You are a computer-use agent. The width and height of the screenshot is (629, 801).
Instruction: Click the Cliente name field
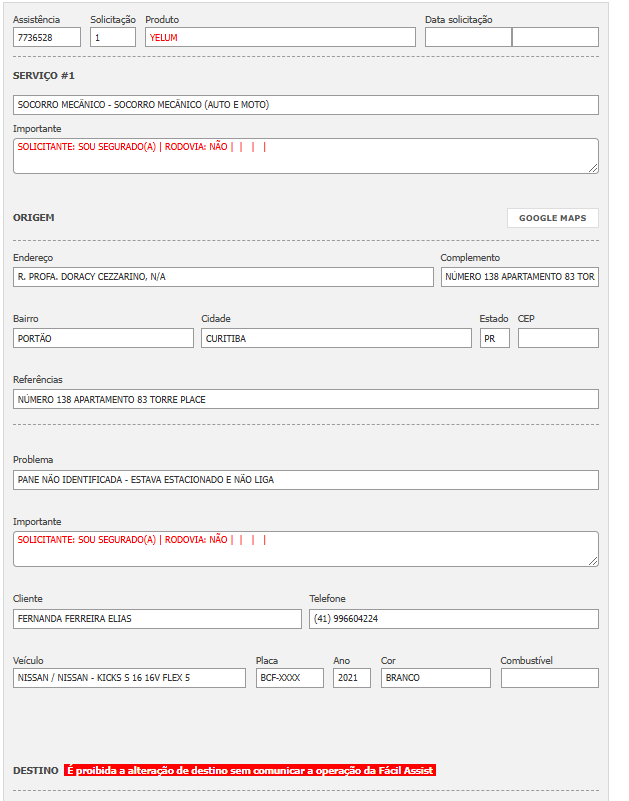(x=157, y=619)
